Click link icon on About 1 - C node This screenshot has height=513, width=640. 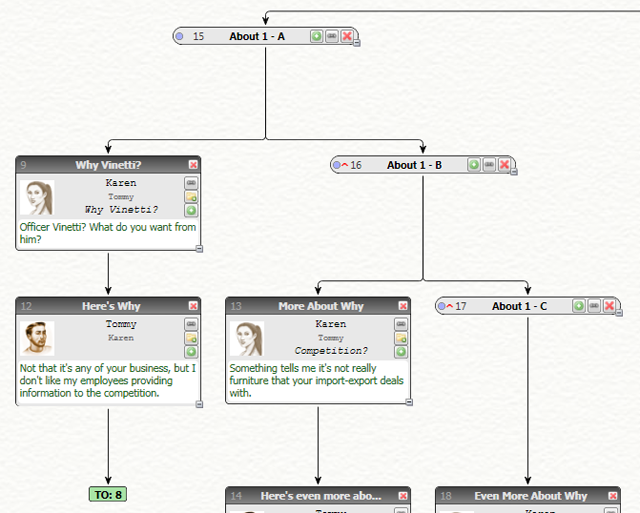tap(594, 306)
